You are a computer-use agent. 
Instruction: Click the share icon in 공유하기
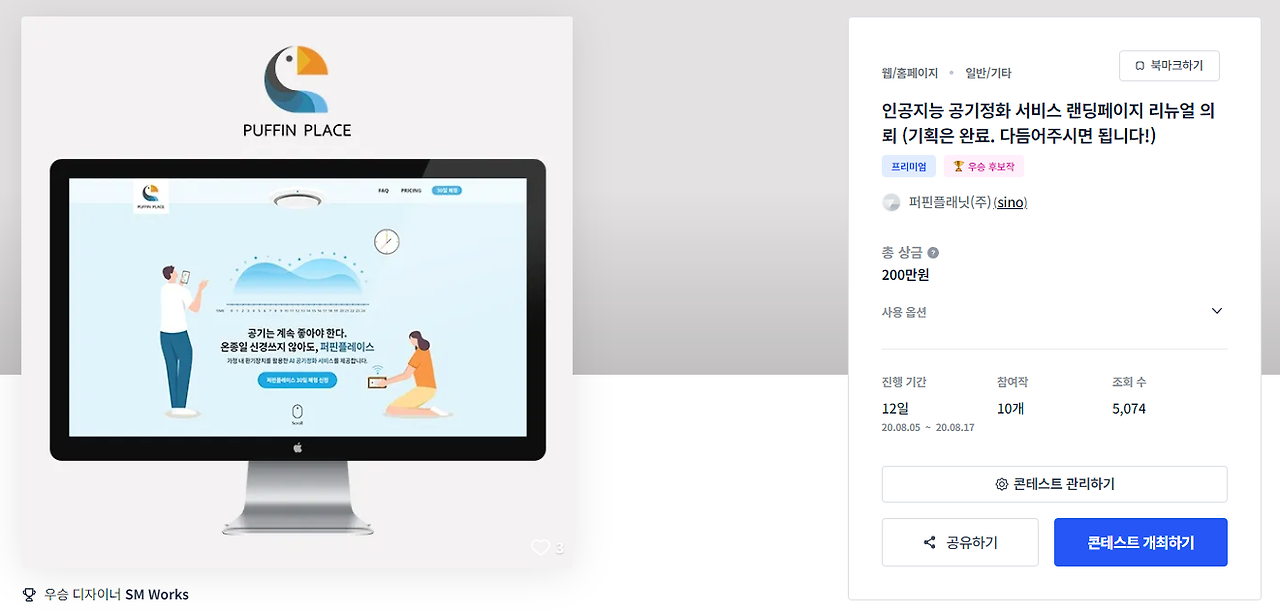(x=929, y=543)
